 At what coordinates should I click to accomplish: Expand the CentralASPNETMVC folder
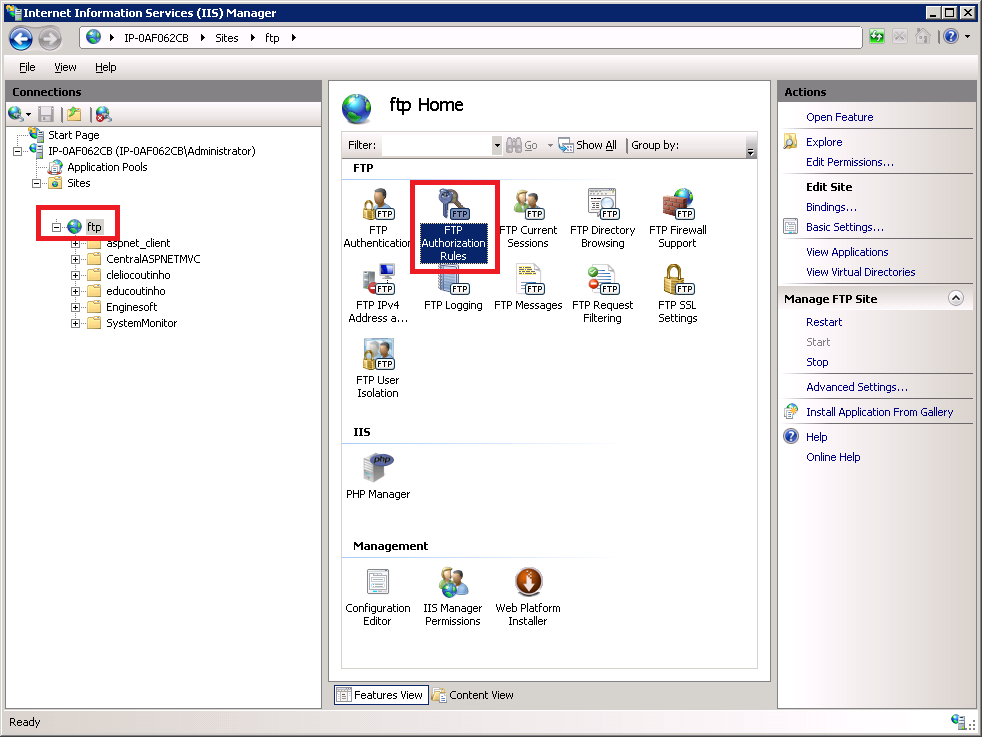tap(75, 259)
